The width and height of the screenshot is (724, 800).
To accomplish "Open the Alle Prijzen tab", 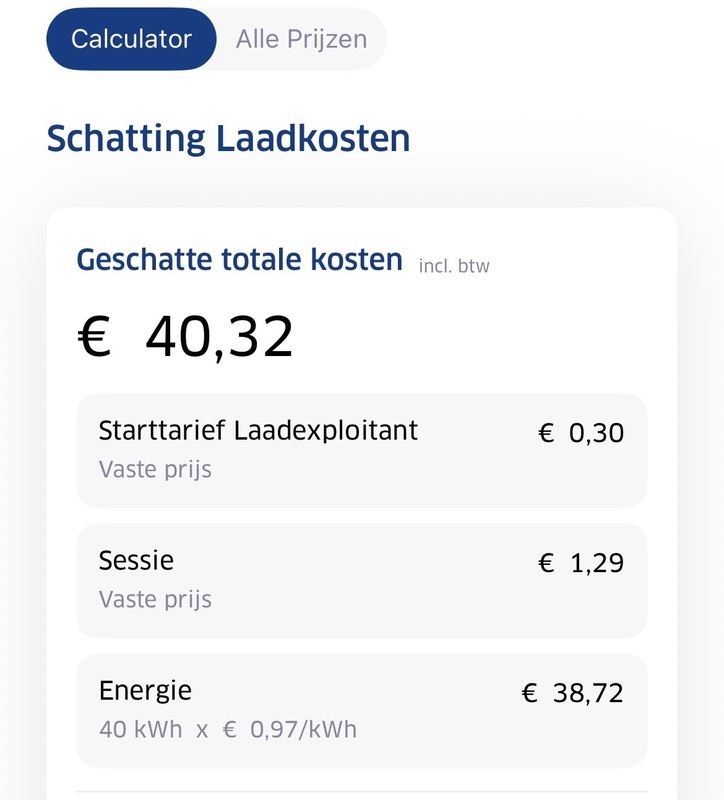I will point(301,40).
